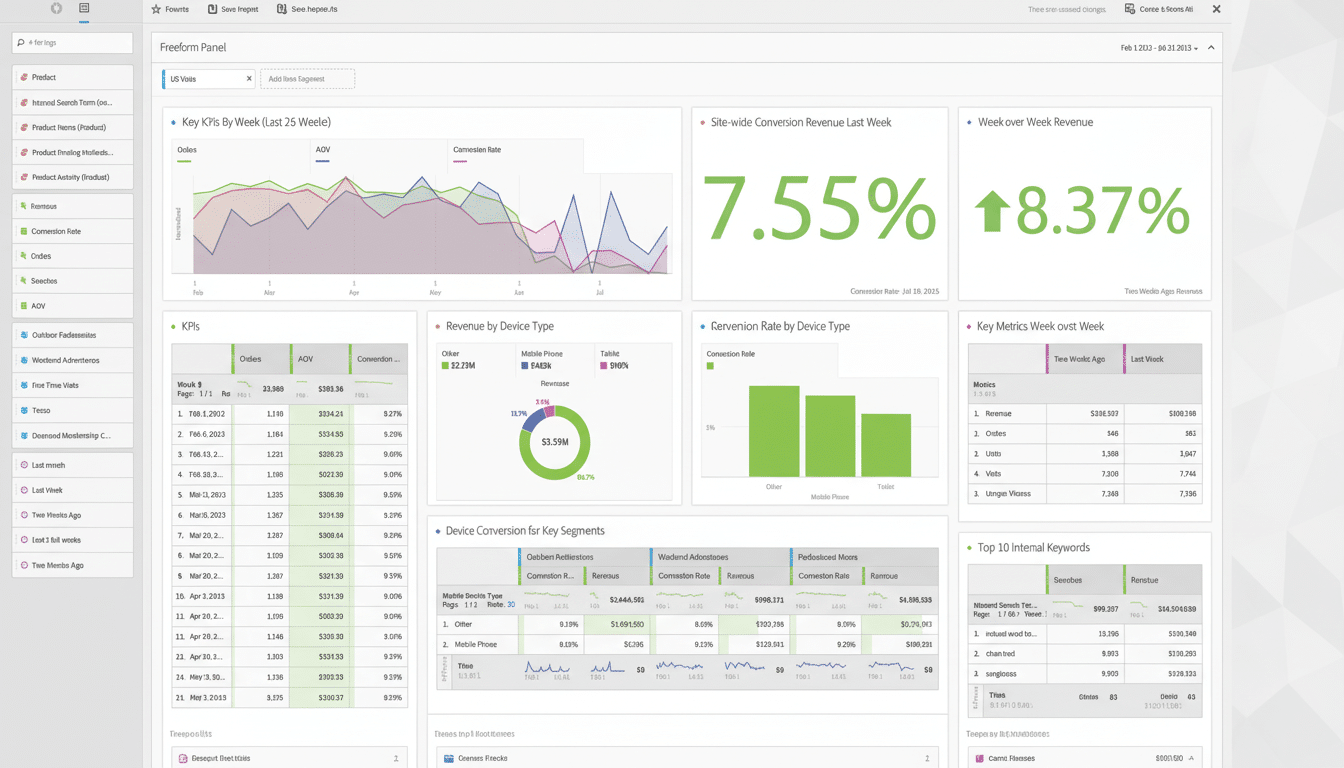Click the Save Report toolbar icon
Viewport: 1344px width, 768px height.
click(x=213, y=9)
